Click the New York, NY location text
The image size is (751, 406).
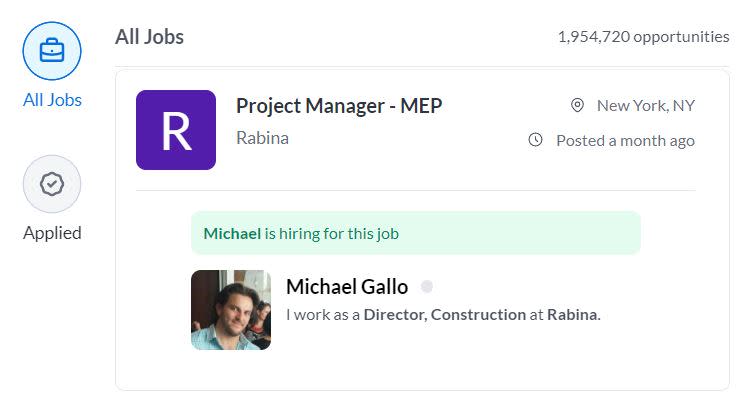click(x=645, y=105)
